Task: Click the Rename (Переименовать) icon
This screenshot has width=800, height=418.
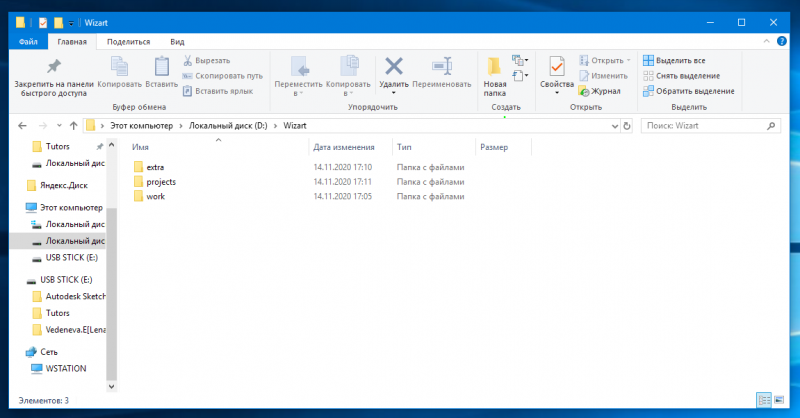Action: pyautogui.click(x=441, y=66)
